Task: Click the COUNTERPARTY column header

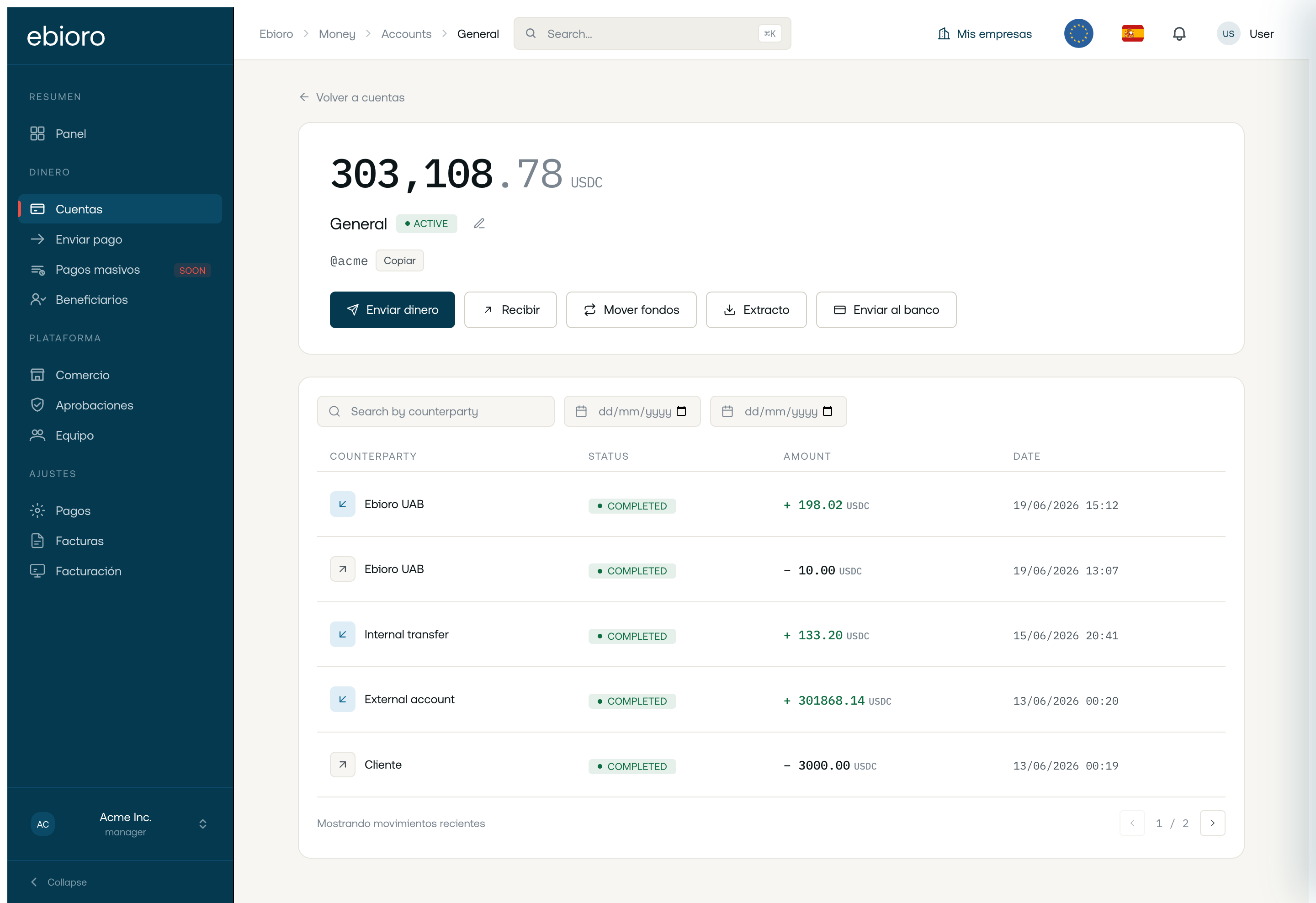Action: tap(373, 457)
